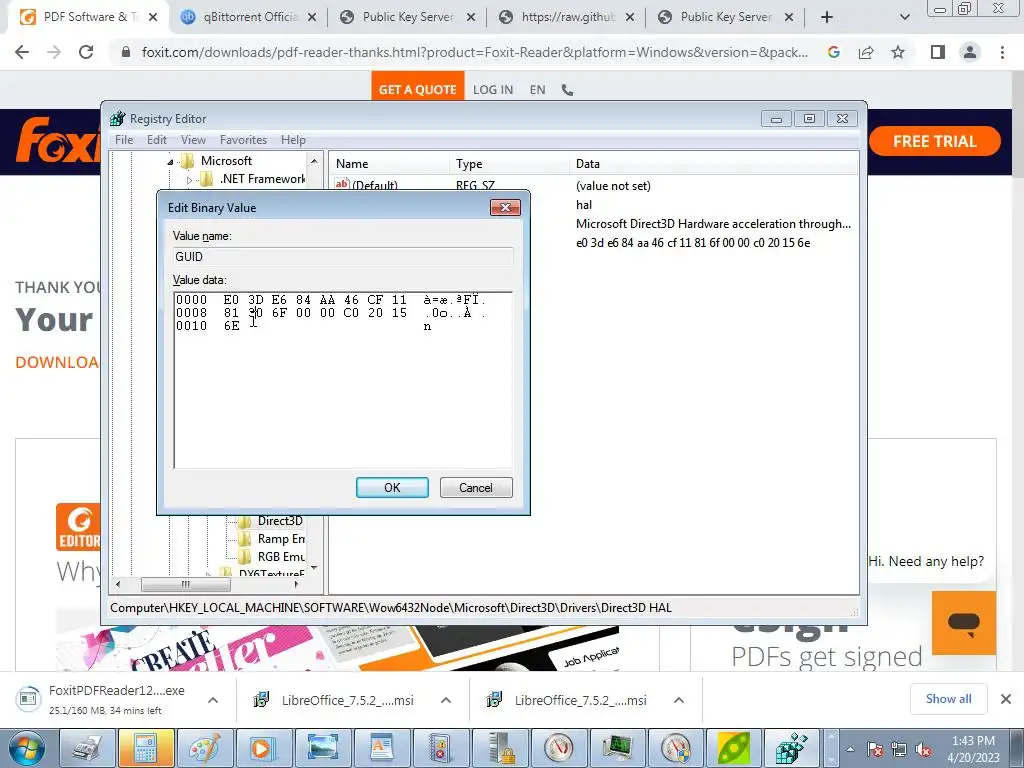Click the Action Center flag tray icon
The width and height of the screenshot is (1024, 768).
pos(875,750)
